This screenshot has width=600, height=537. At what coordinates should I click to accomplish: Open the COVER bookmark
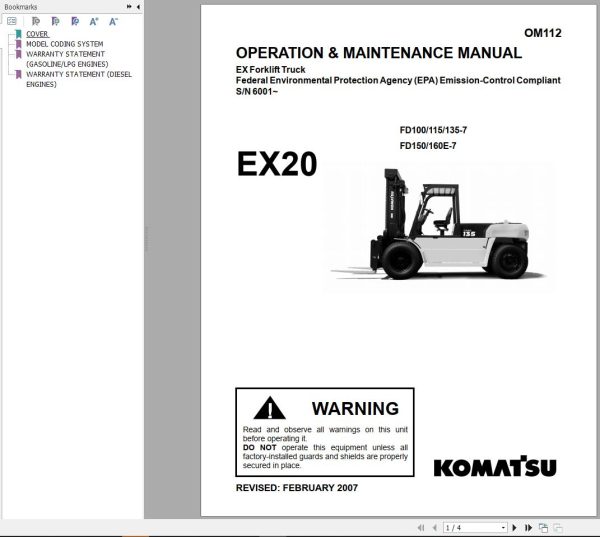click(x=37, y=34)
